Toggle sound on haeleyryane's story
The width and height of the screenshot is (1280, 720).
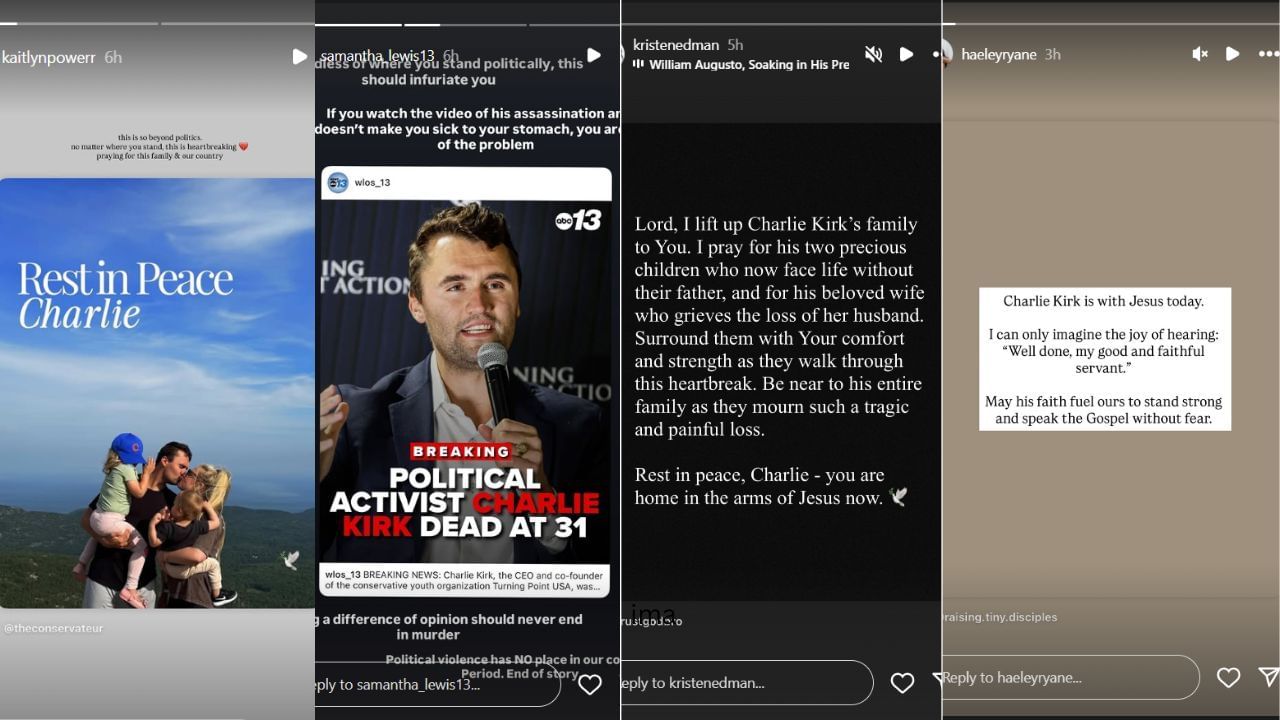click(1200, 54)
